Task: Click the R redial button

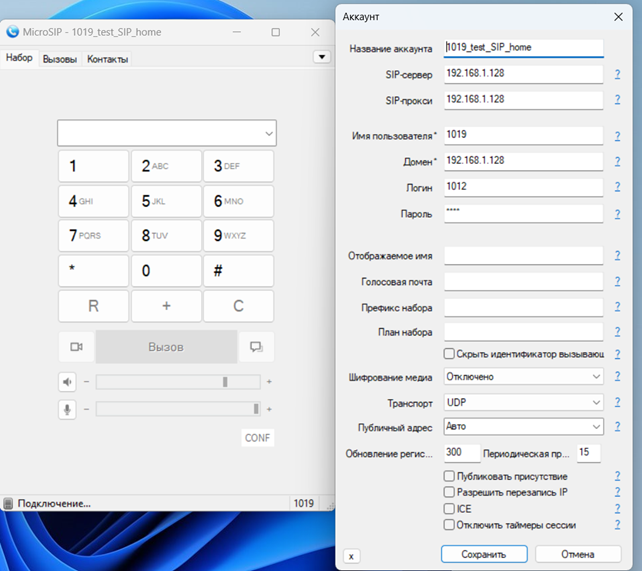Action: (x=93, y=306)
